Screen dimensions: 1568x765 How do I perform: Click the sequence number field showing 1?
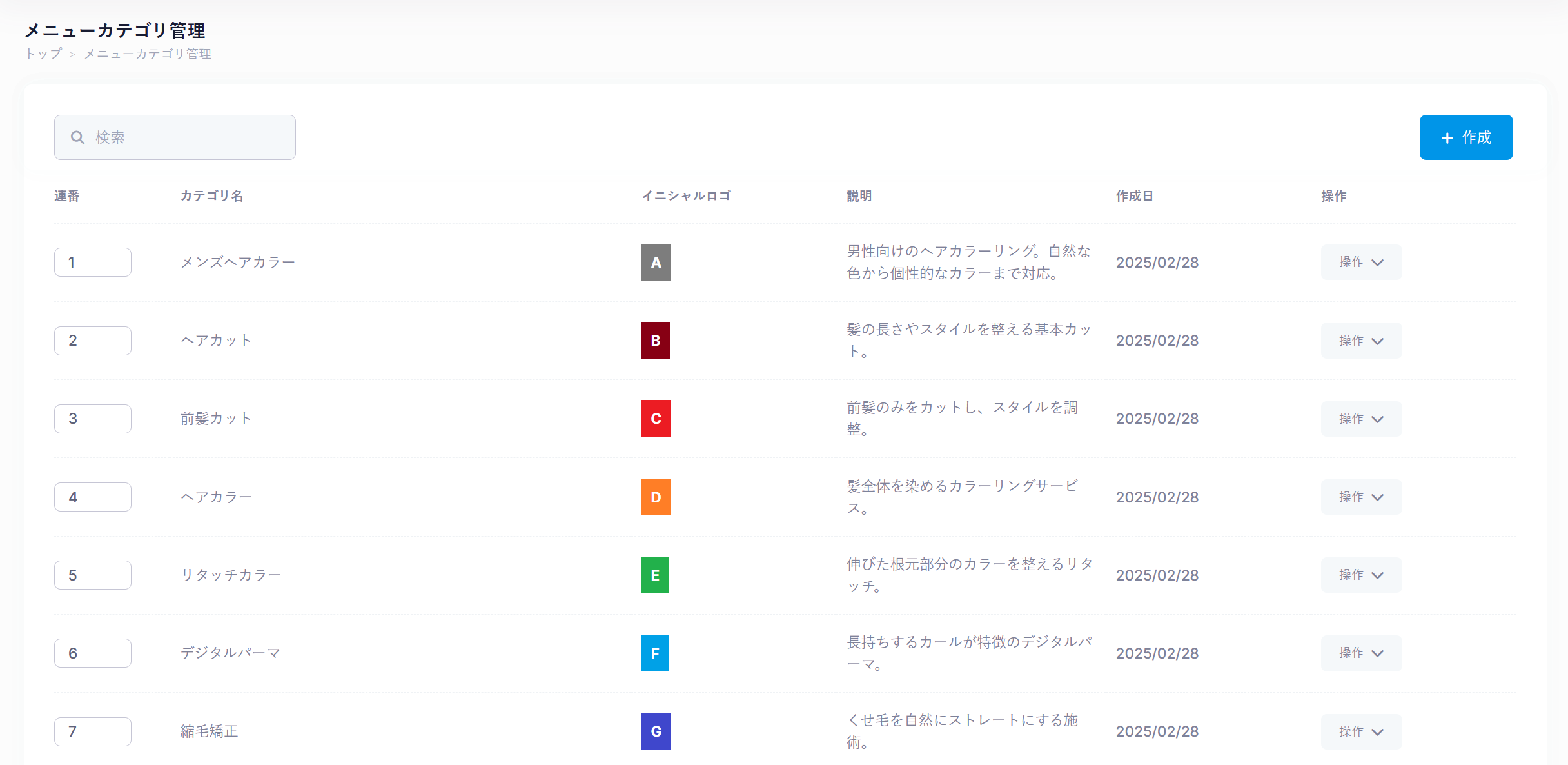click(x=93, y=263)
